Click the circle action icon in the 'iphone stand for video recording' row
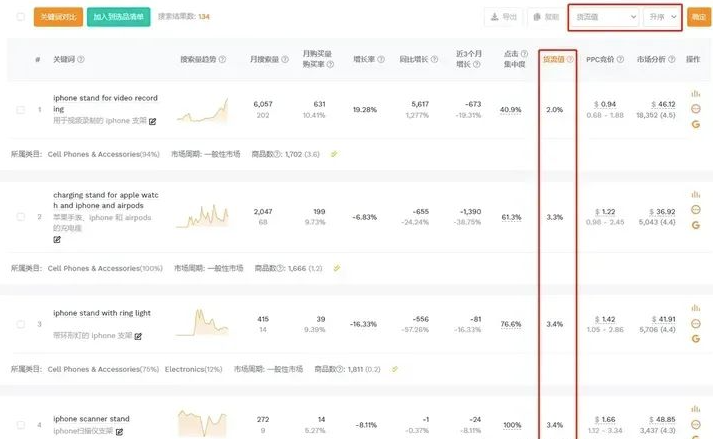This screenshot has height=439, width=713. (x=695, y=109)
